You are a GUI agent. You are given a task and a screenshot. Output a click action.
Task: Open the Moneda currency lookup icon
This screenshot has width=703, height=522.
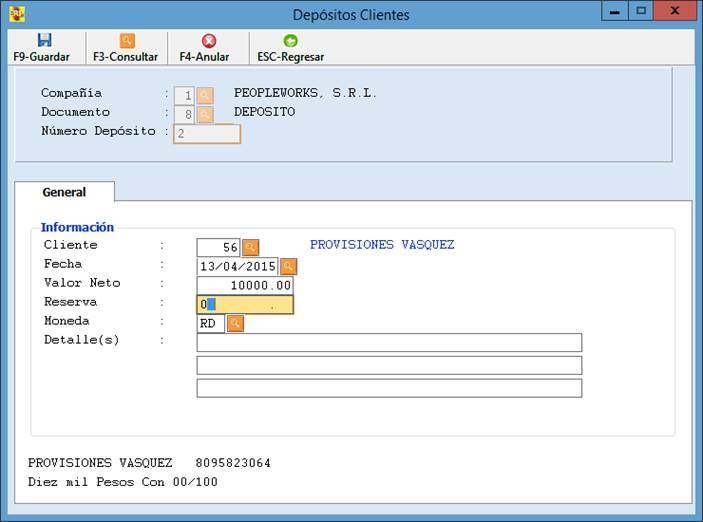click(x=235, y=323)
